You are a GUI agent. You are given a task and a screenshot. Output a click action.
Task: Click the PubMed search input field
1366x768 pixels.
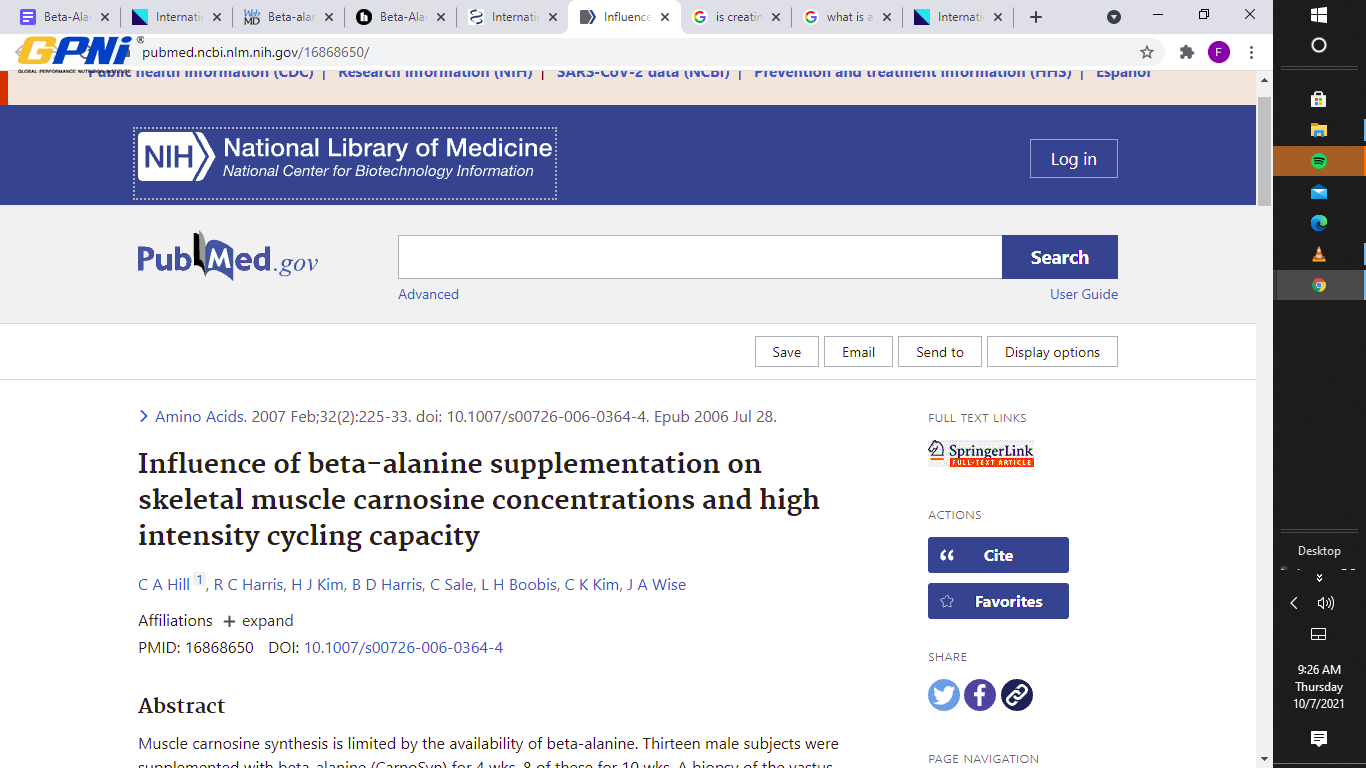[x=700, y=257]
